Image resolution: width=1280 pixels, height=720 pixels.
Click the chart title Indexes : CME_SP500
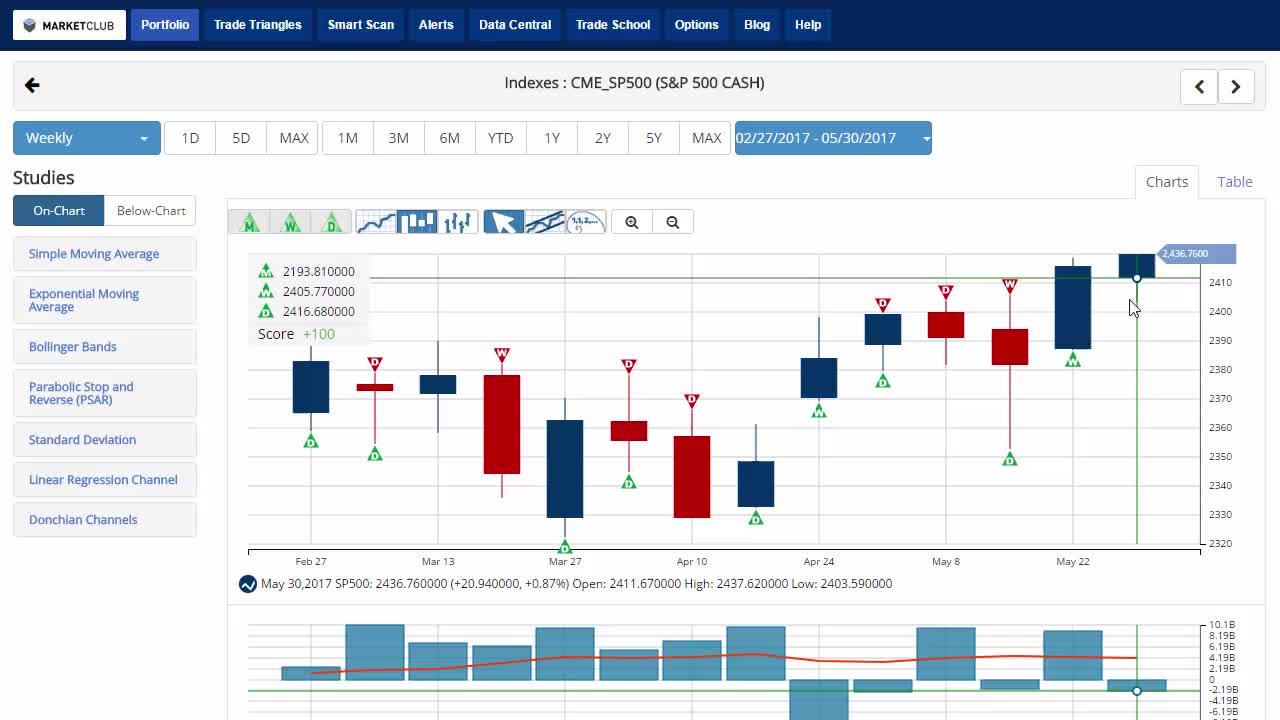point(634,83)
